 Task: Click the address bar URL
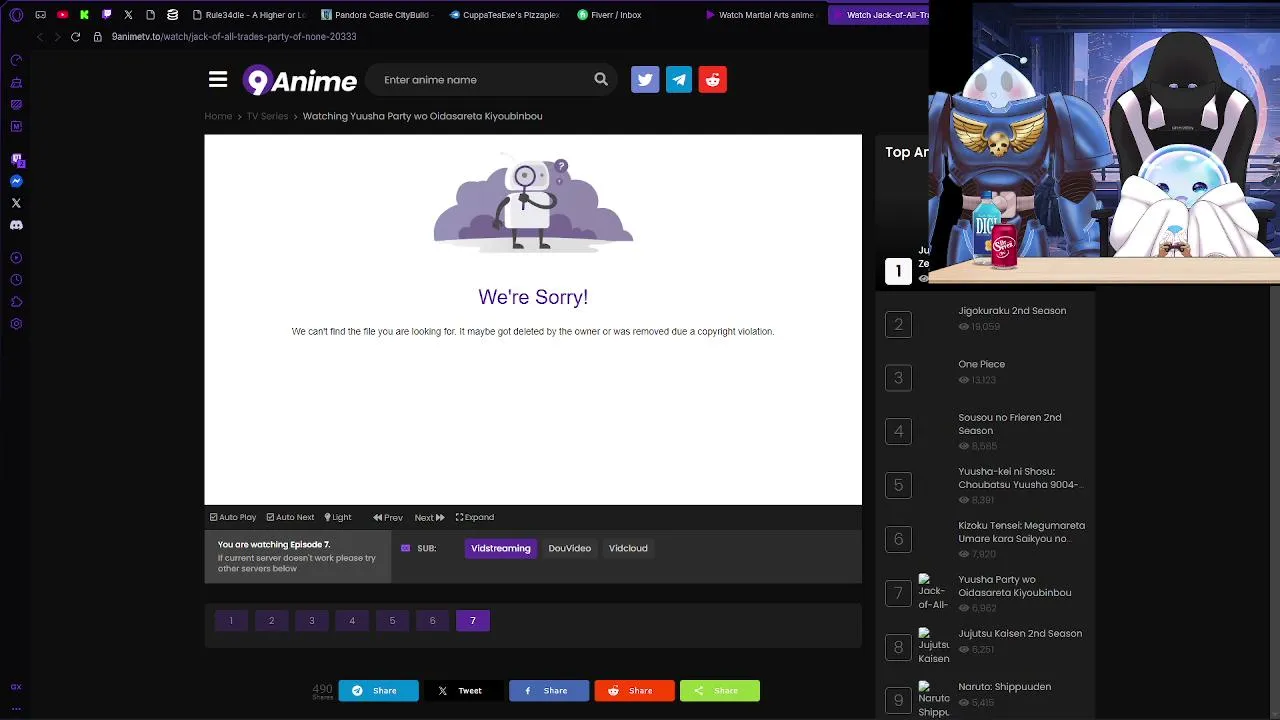tap(234, 37)
